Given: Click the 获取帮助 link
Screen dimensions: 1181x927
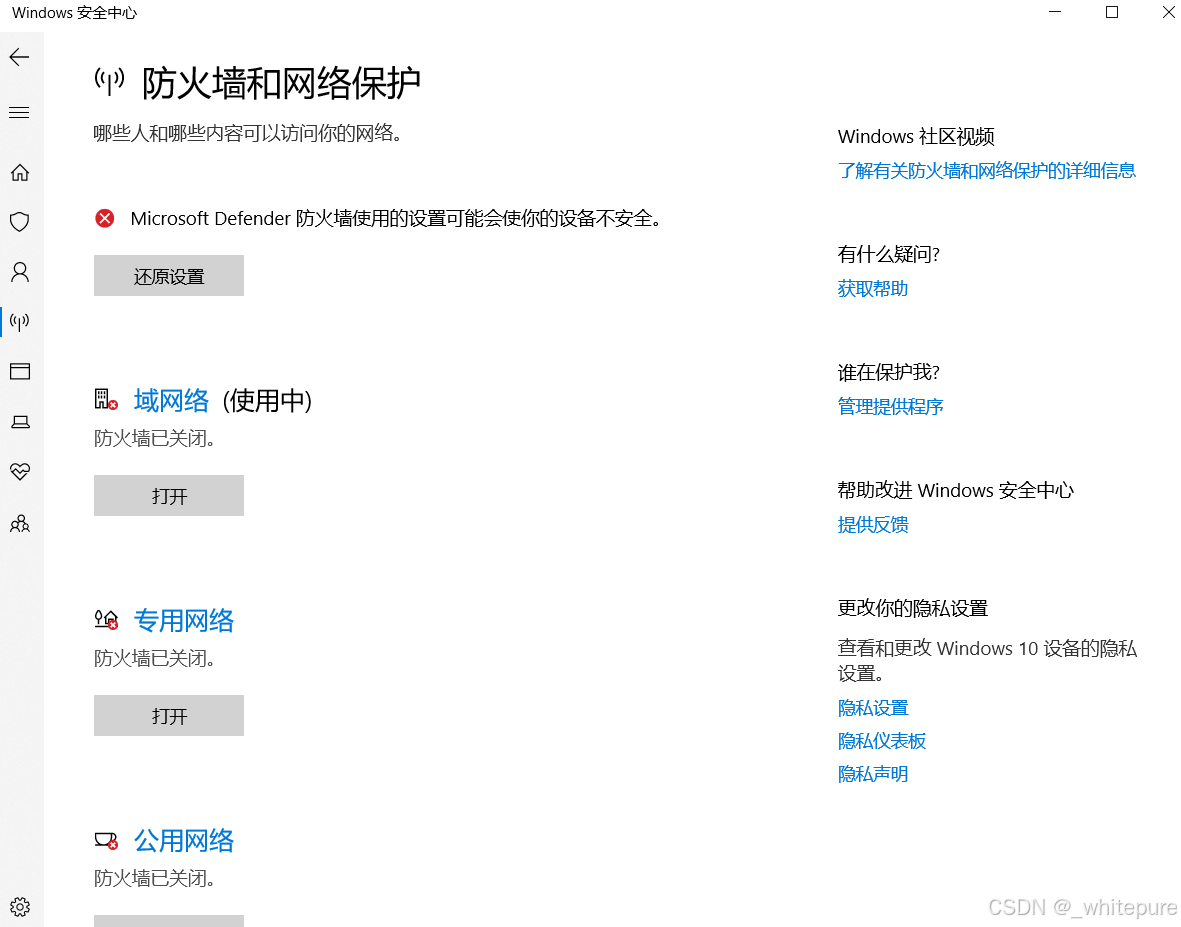Looking at the screenshot, I should 873,289.
